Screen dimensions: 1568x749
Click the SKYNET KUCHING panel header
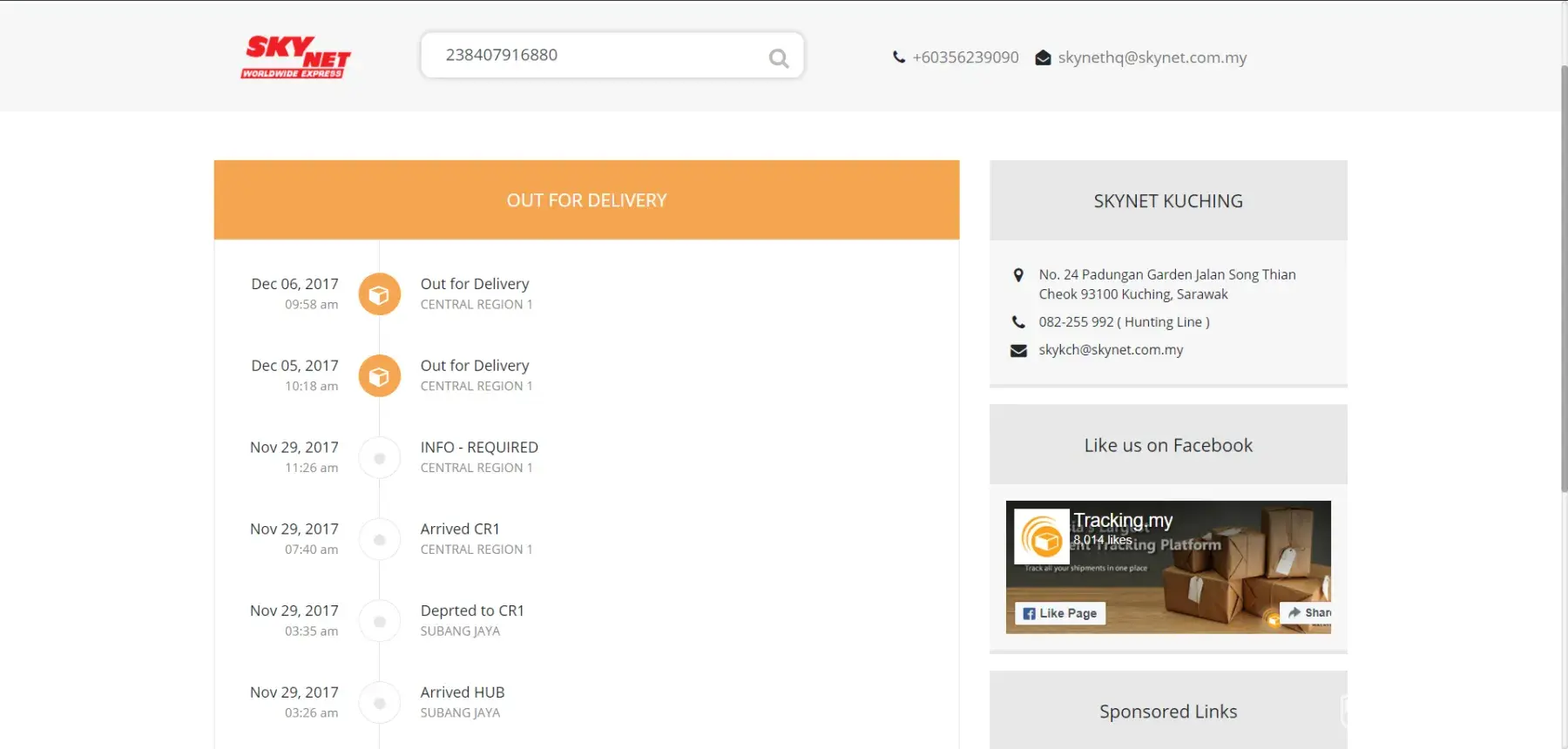click(1168, 201)
